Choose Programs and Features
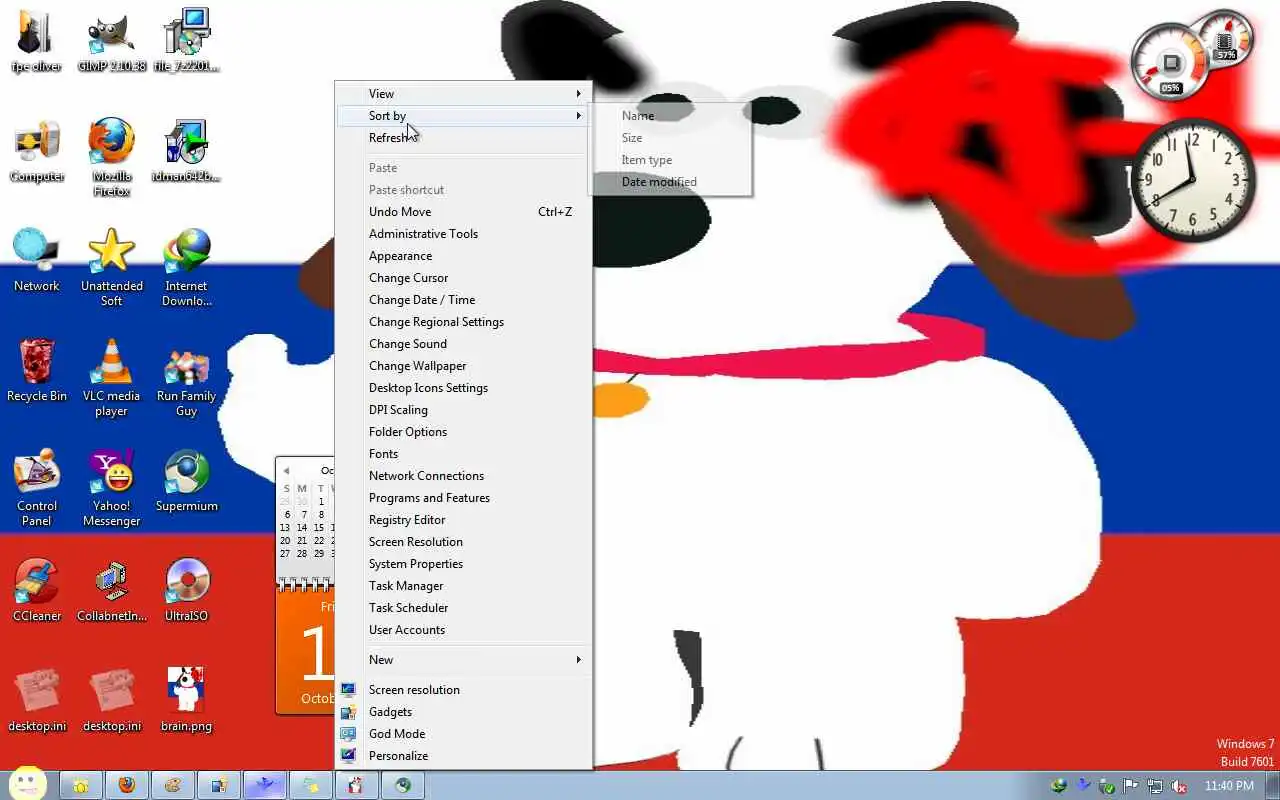The height and width of the screenshot is (800, 1280). tap(463, 498)
